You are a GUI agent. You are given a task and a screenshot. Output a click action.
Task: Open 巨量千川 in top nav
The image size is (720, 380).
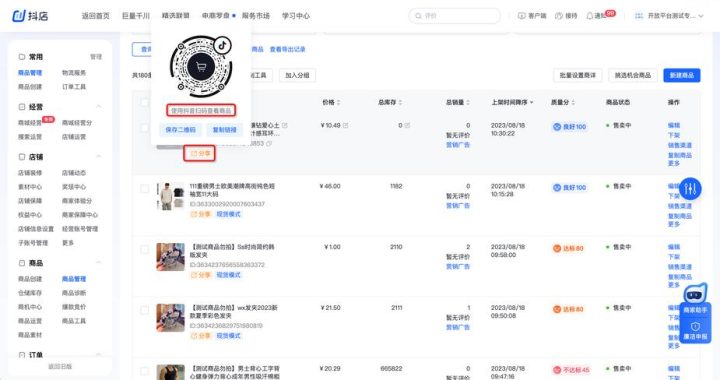point(135,16)
